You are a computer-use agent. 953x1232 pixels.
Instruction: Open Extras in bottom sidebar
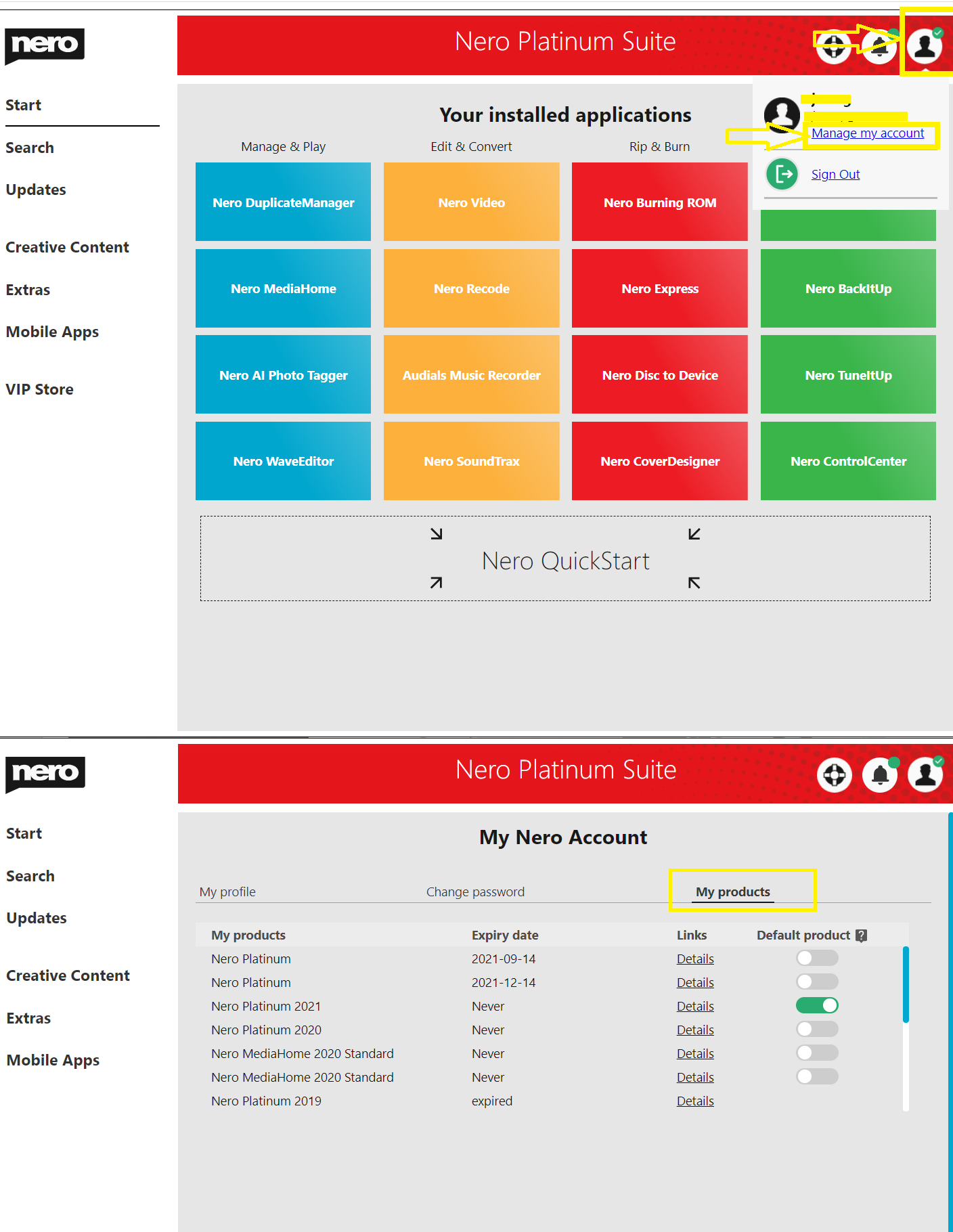coord(28,1019)
